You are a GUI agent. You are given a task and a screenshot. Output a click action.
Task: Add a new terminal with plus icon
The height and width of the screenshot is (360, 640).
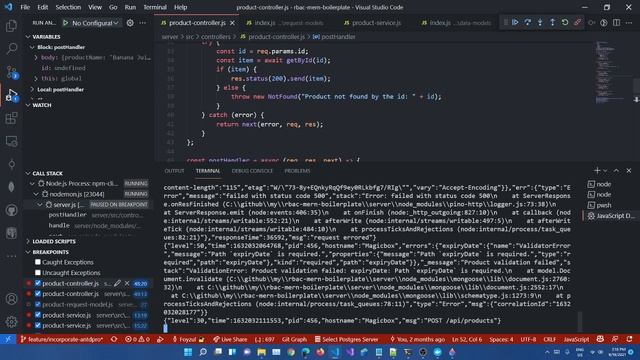point(597,171)
